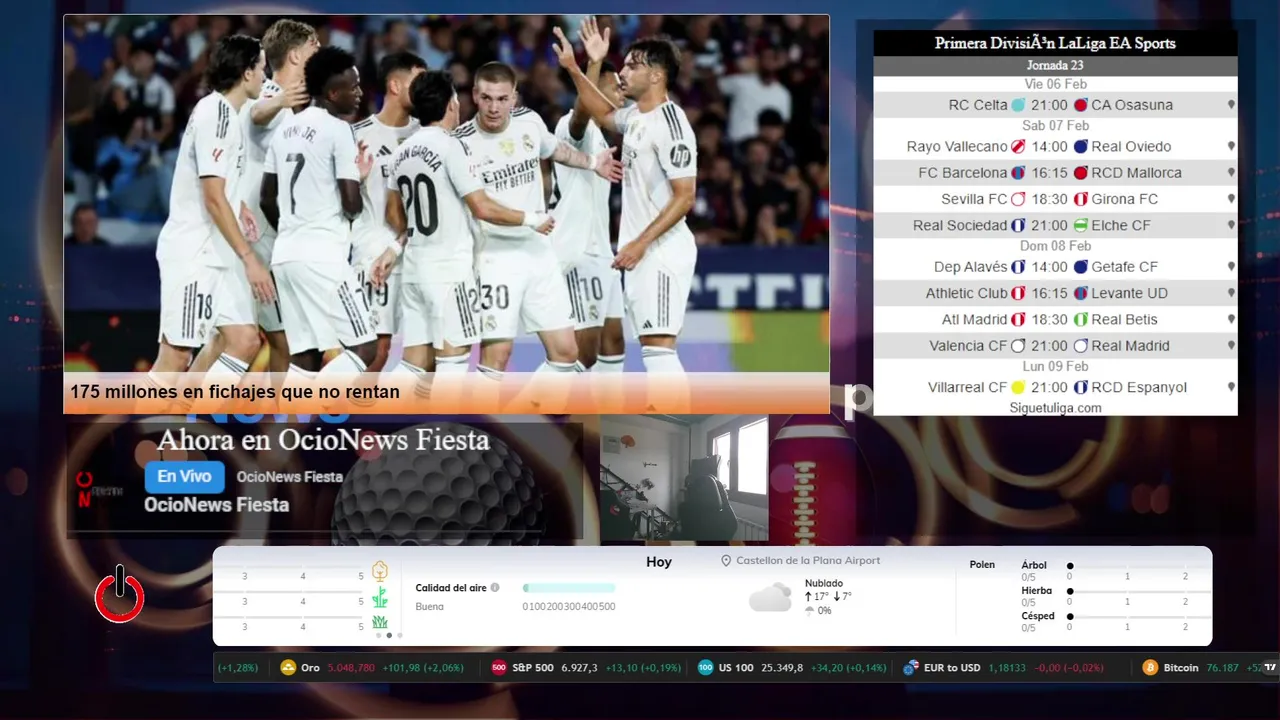Open the Girona FC crest icon
This screenshot has width=1280, height=720.
pos(1081,199)
